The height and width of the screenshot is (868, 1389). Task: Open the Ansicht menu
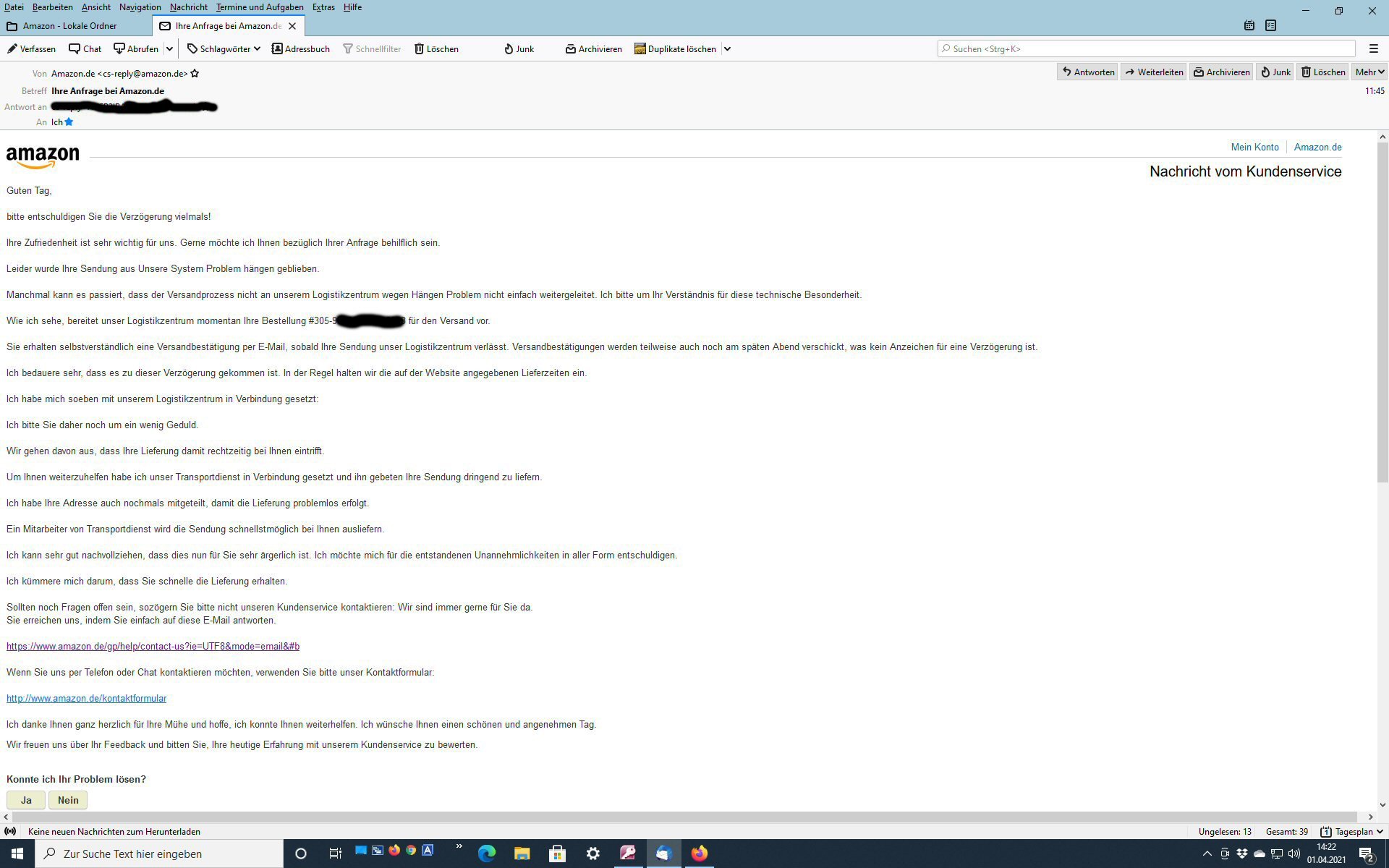coord(95,7)
